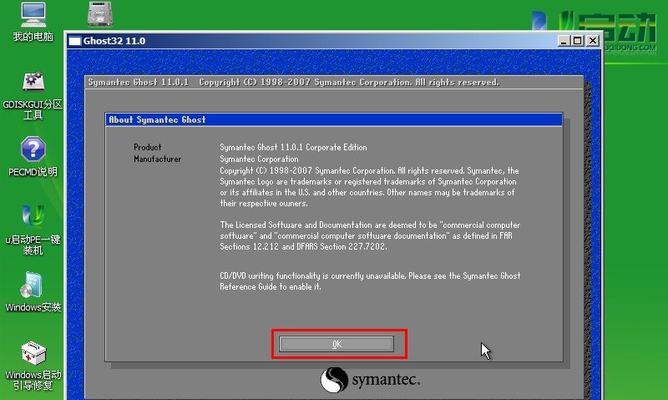This screenshot has height=400, width=668.
Task: Maximize the Ghost32 11.0 window
Action: click(x=577, y=41)
